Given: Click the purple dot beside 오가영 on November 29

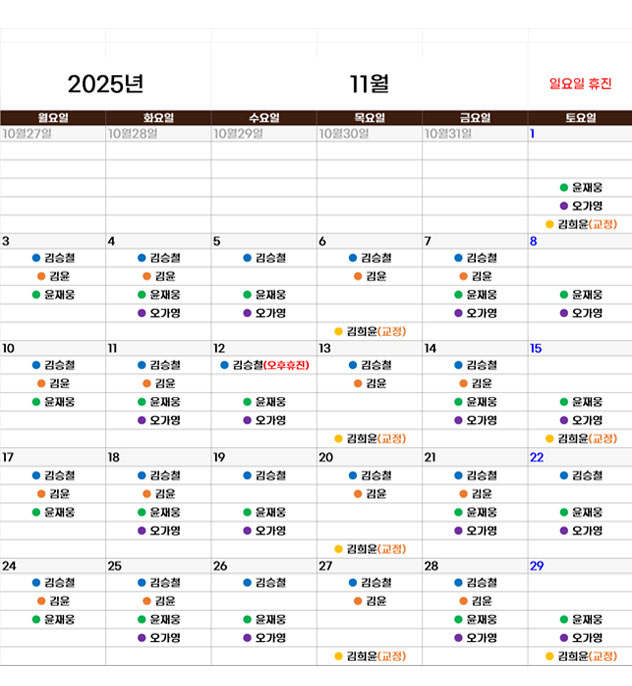Looking at the screenshot, I should pyautogui.click(x=564, y=638).
